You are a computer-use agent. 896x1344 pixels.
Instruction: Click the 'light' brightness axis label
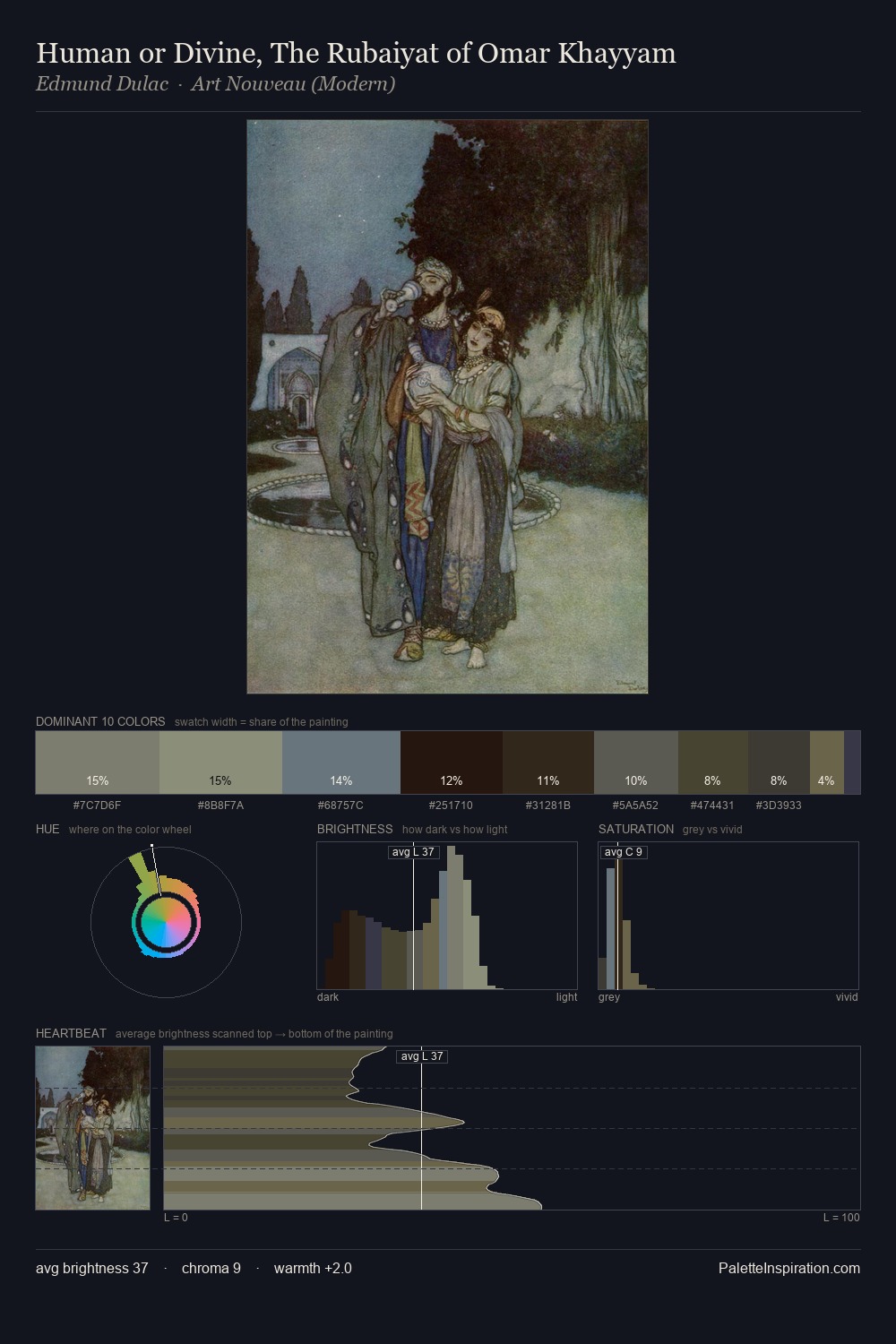pos(566,996)
